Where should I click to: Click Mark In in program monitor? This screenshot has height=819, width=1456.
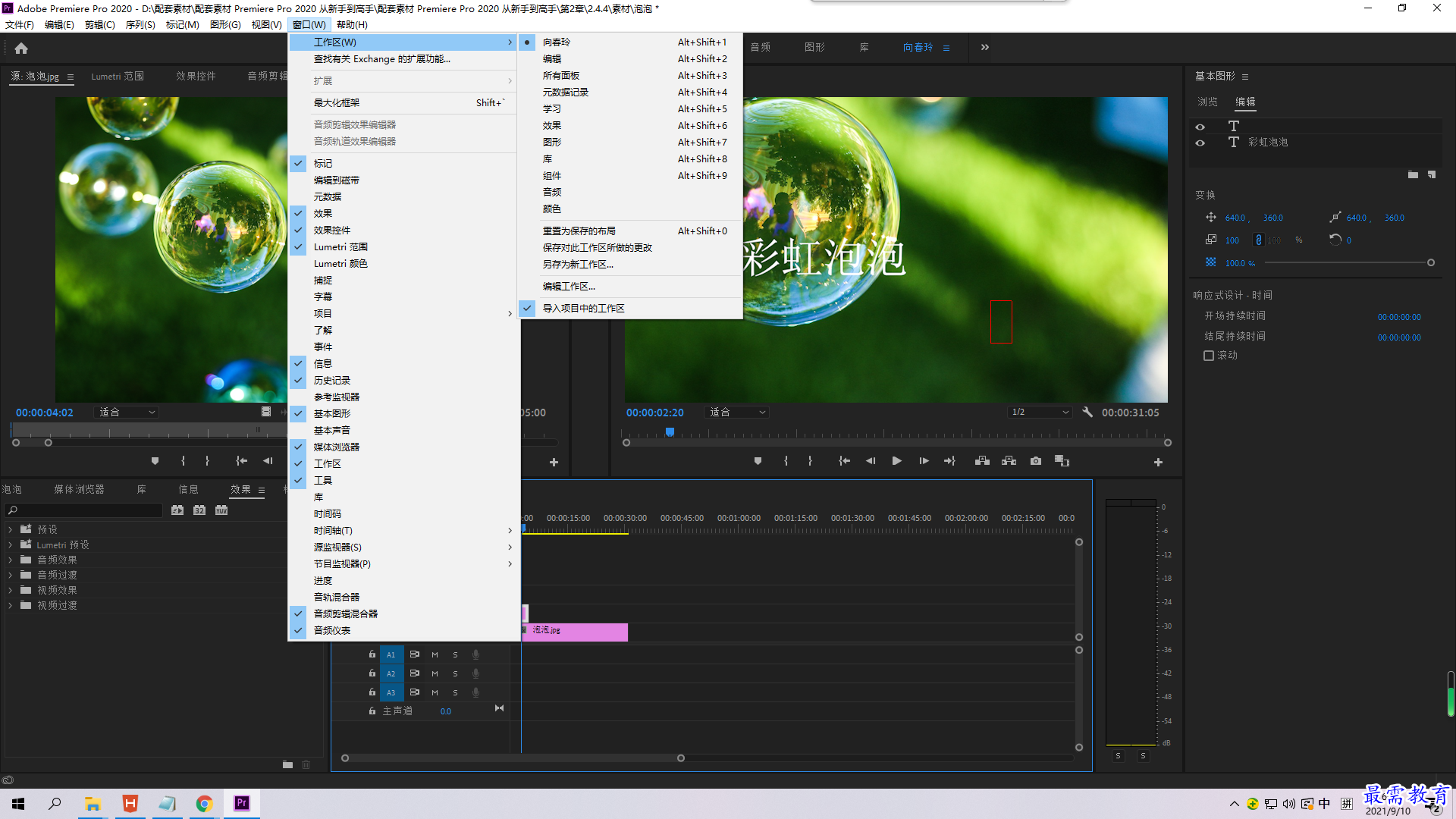coord(786,461)
